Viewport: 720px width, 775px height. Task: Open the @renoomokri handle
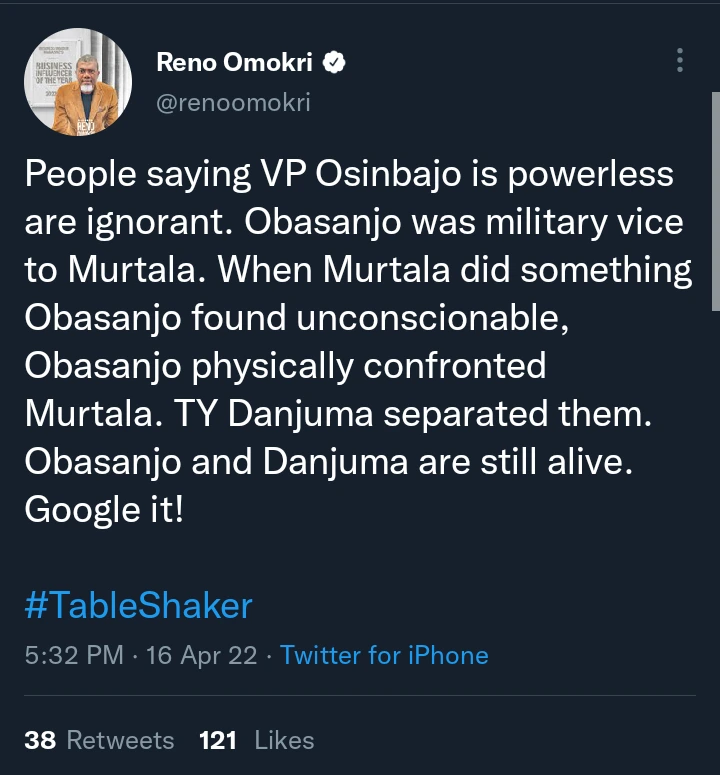point(234,99)
